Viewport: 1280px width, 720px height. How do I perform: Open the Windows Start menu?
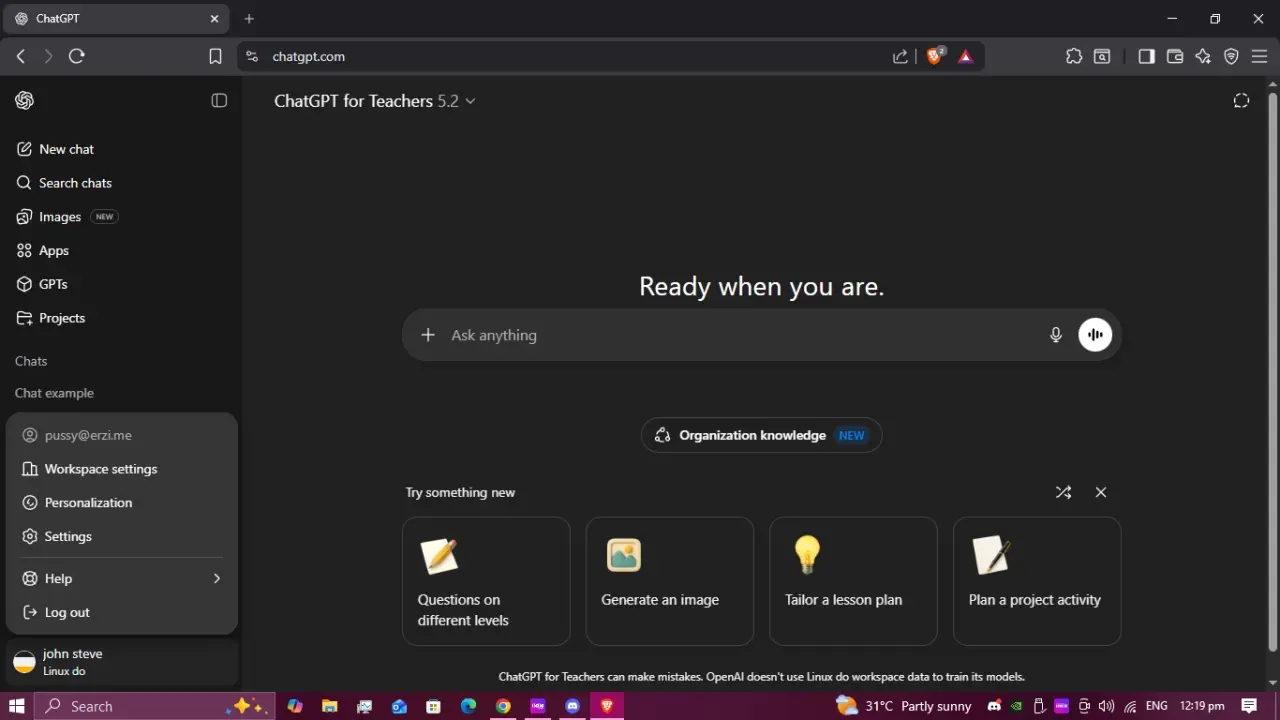click(x=17, y=706)
